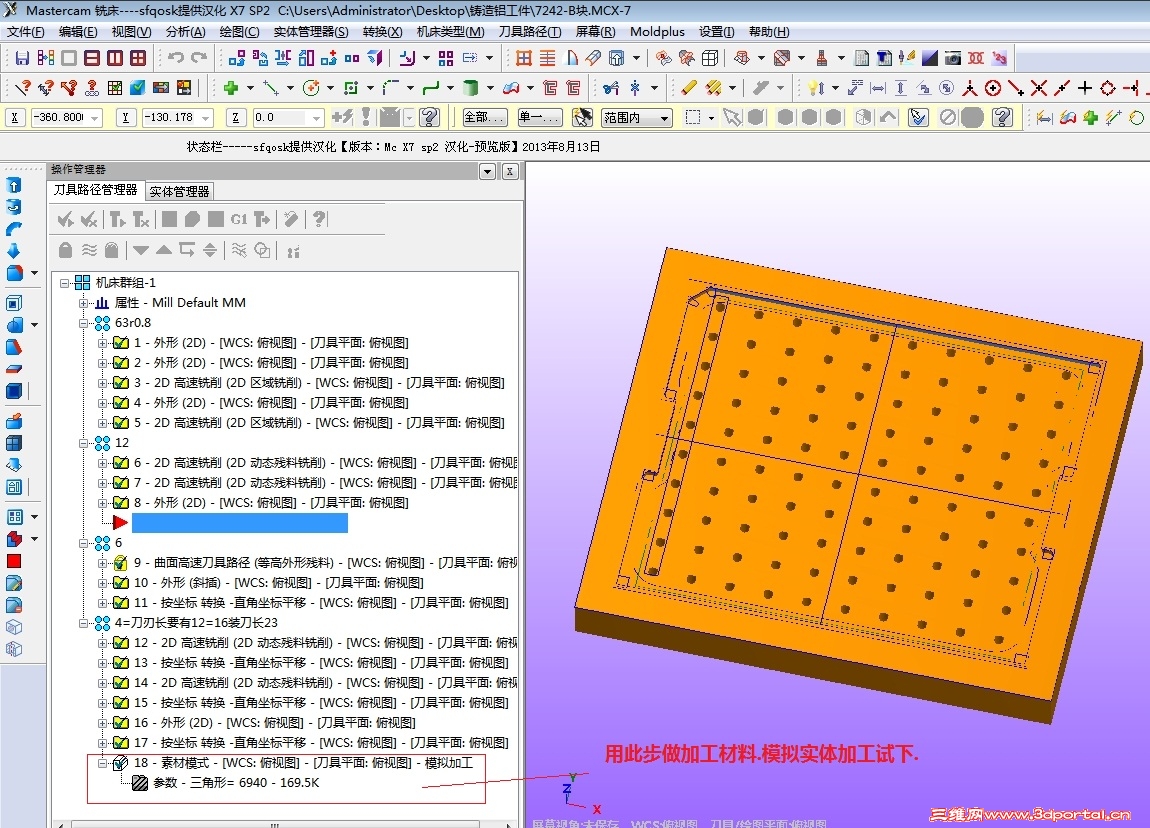
Task: Click the yellow pencil delete entities icon
Action: 688,88
